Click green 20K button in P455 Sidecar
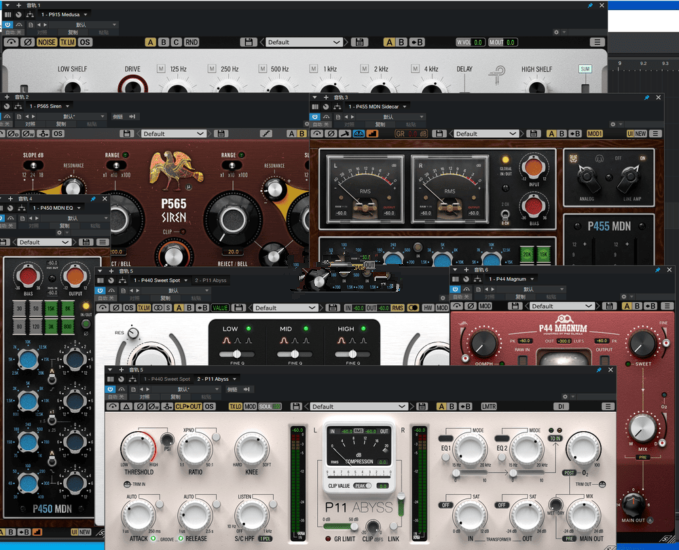Screen dimensions: 679x550 click(527, 255)
